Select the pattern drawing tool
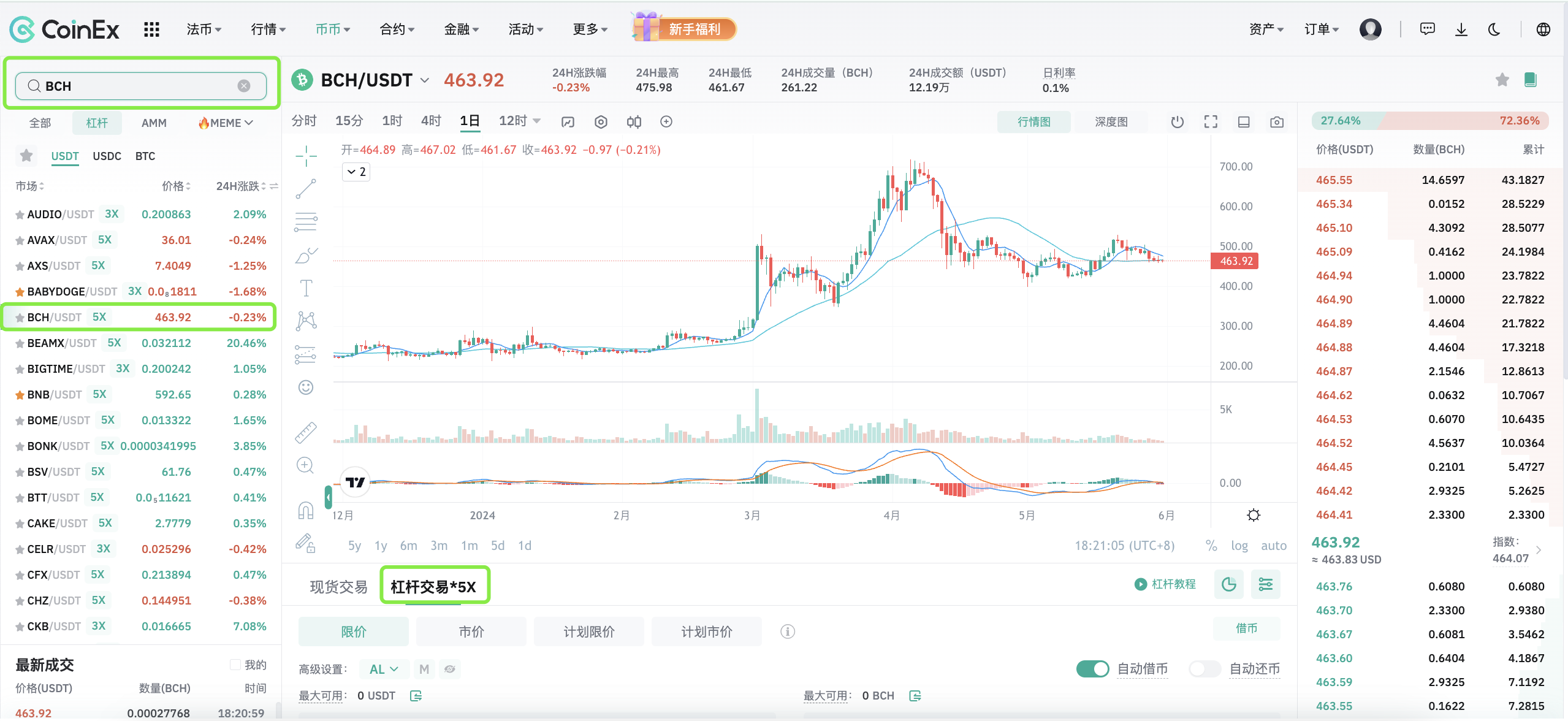Screen dimensions: 1568x721 coord(306,321)
